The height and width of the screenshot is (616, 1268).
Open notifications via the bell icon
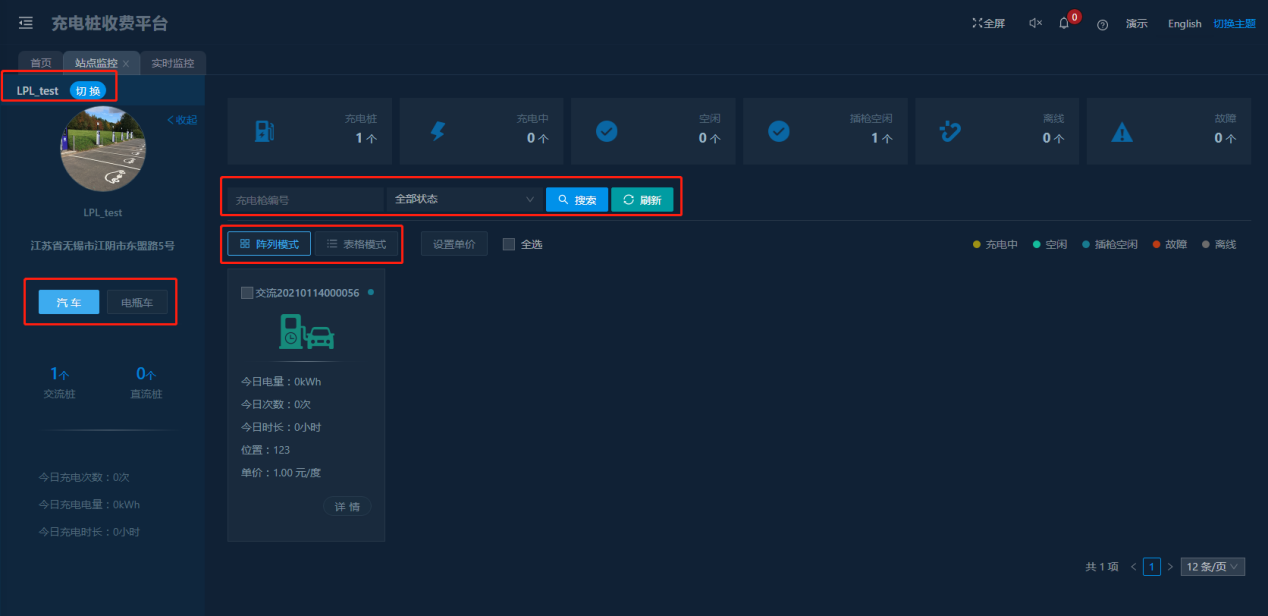1064,23
